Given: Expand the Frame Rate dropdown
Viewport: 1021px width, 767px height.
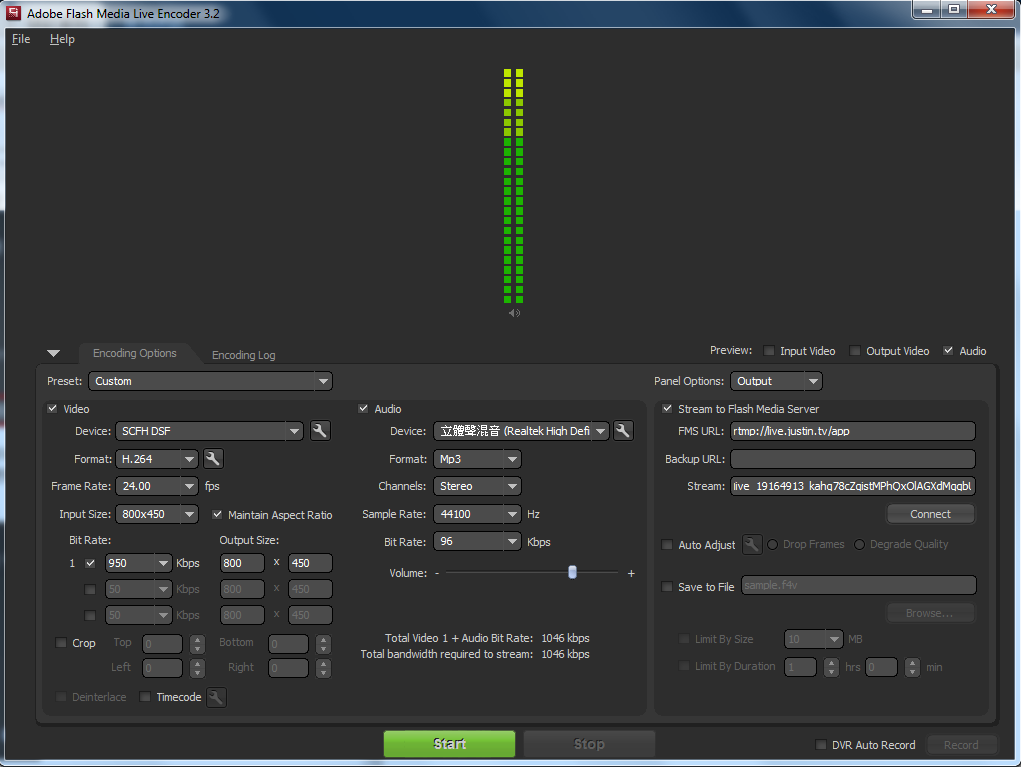Looking at the screenshot, I should (x=189, y=486).
